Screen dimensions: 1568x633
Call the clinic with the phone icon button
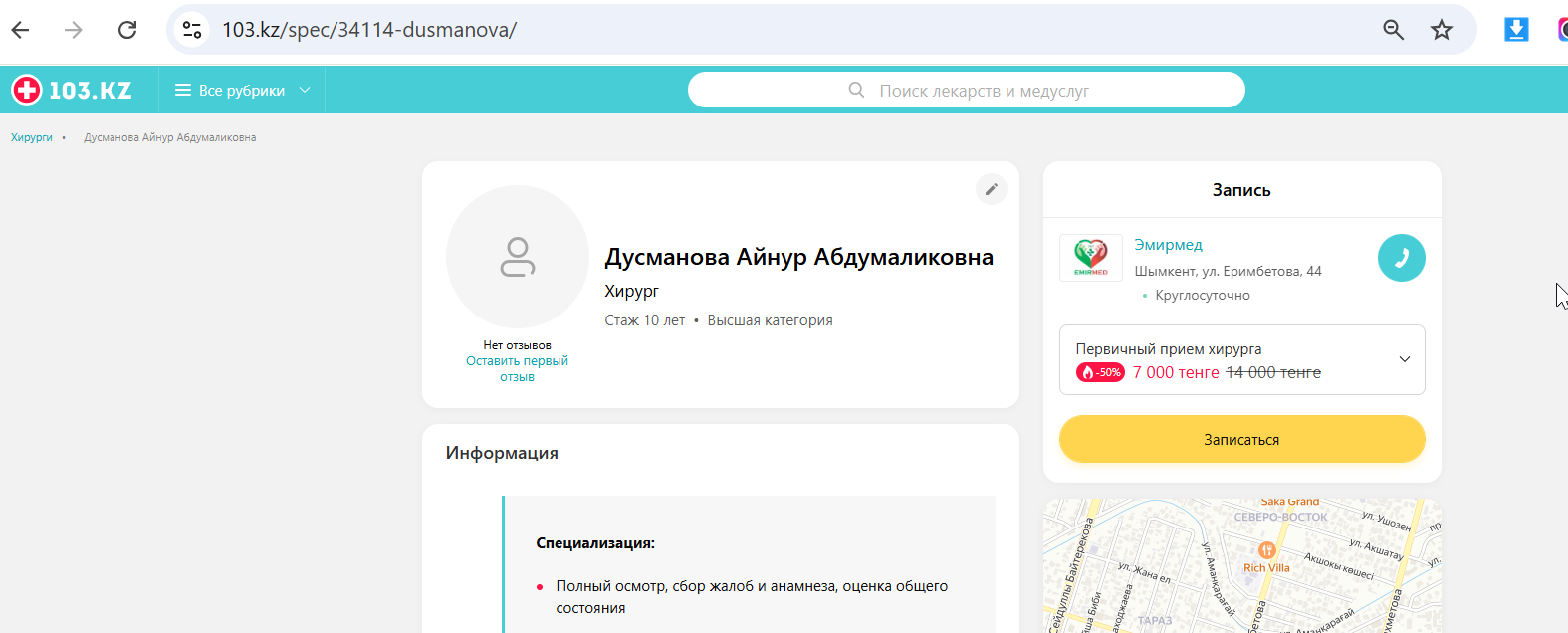[x=1401, y=258]
